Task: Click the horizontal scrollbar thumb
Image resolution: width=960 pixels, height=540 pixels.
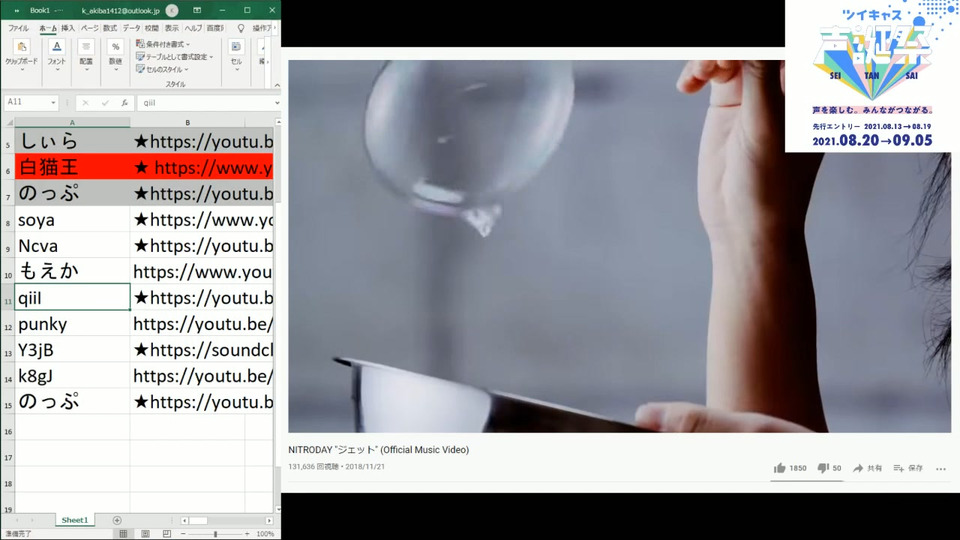Action: (198, 520)
